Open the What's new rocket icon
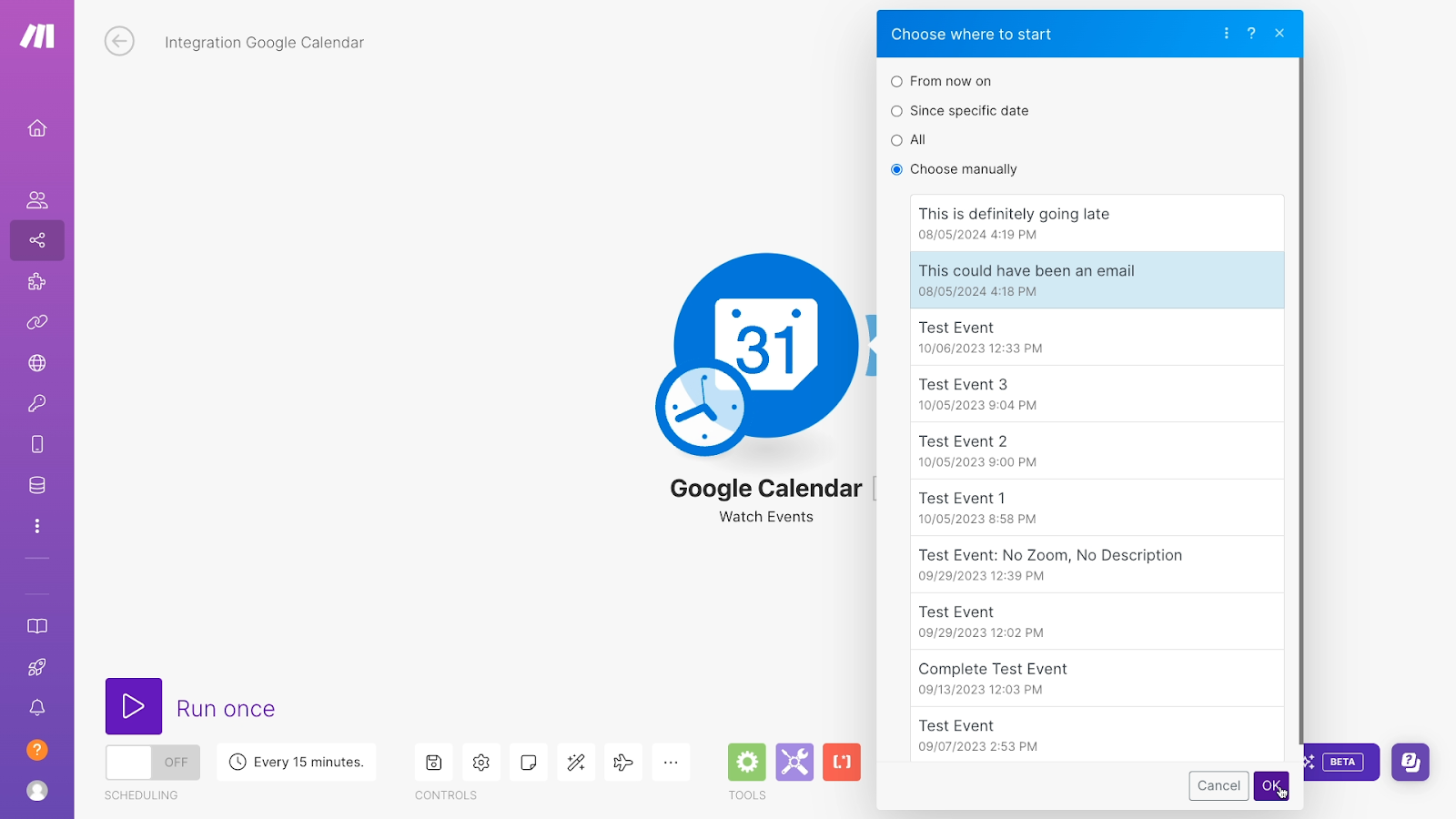 [x=37, y=667]
